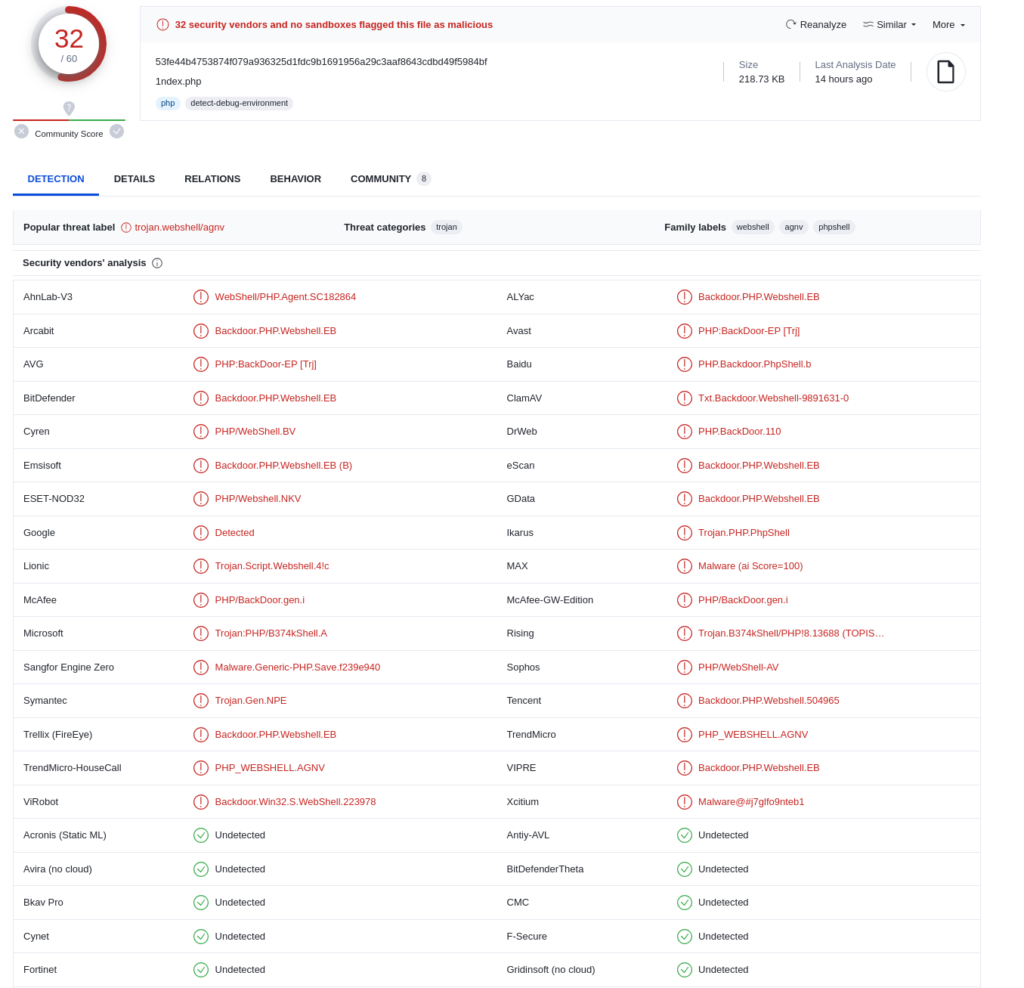This screenshot has height=988, width=1024.
Task: Click the Reanalyze refresh icon
Action: pyautogui.click(x=791, y=25)
